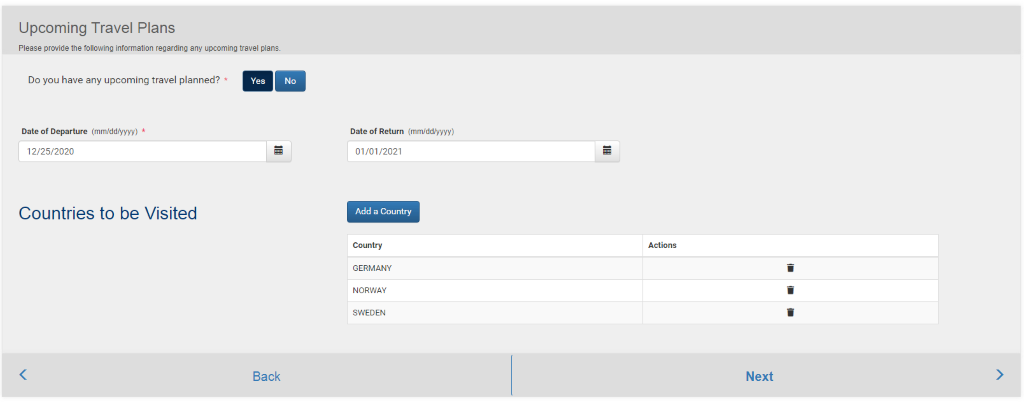The image size is (1024, 402).
Task: Click the Actions column header
Action: (x=662, y=245)
